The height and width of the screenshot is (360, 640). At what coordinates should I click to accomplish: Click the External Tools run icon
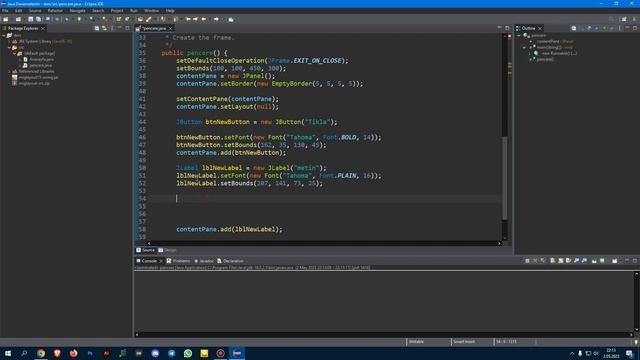pyautogui.click(x=104, y=19)
